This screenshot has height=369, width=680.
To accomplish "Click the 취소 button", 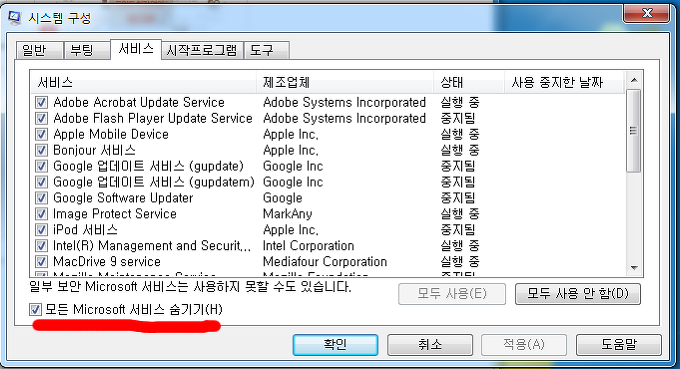I will point(430,345).
